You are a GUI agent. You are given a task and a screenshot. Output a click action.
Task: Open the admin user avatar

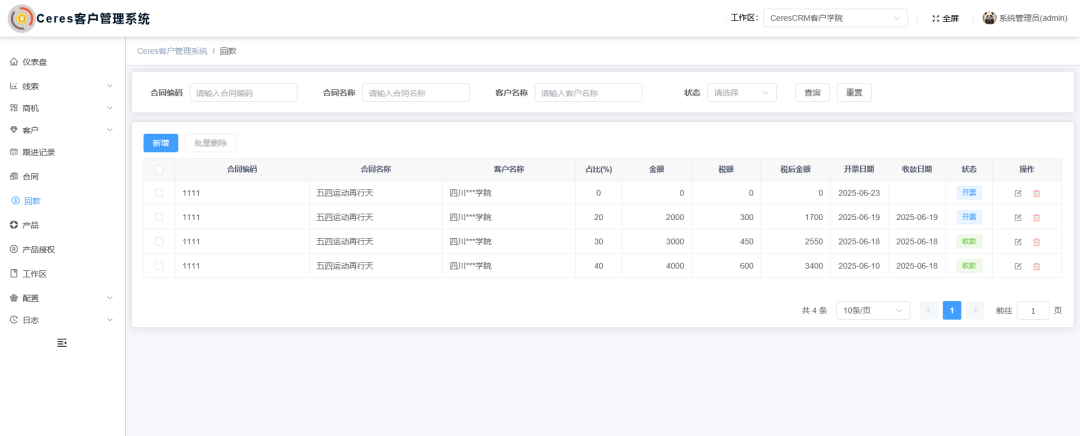(989, 18)
